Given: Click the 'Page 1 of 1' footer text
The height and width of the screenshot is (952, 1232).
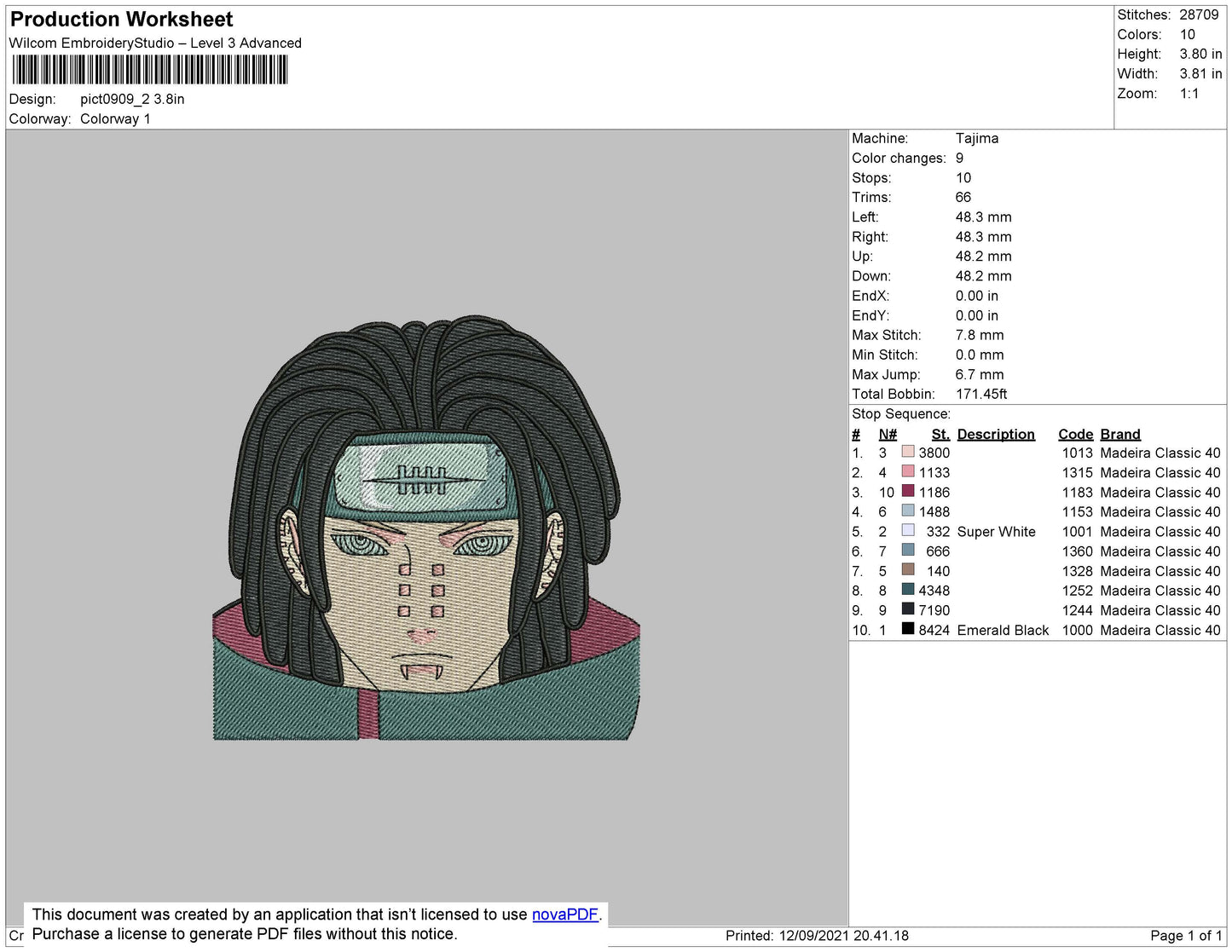Looking at the screenshot, I should click(x=1186, y=935).
